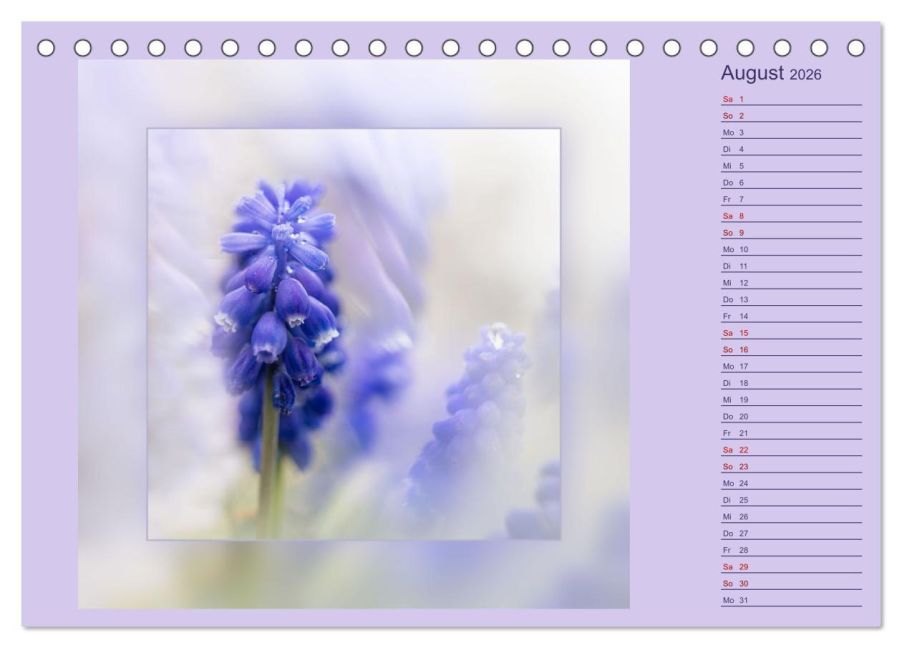Select the Sa 1 date row
The width and height of the screenshot is (902, 648).
click(790, 99)
